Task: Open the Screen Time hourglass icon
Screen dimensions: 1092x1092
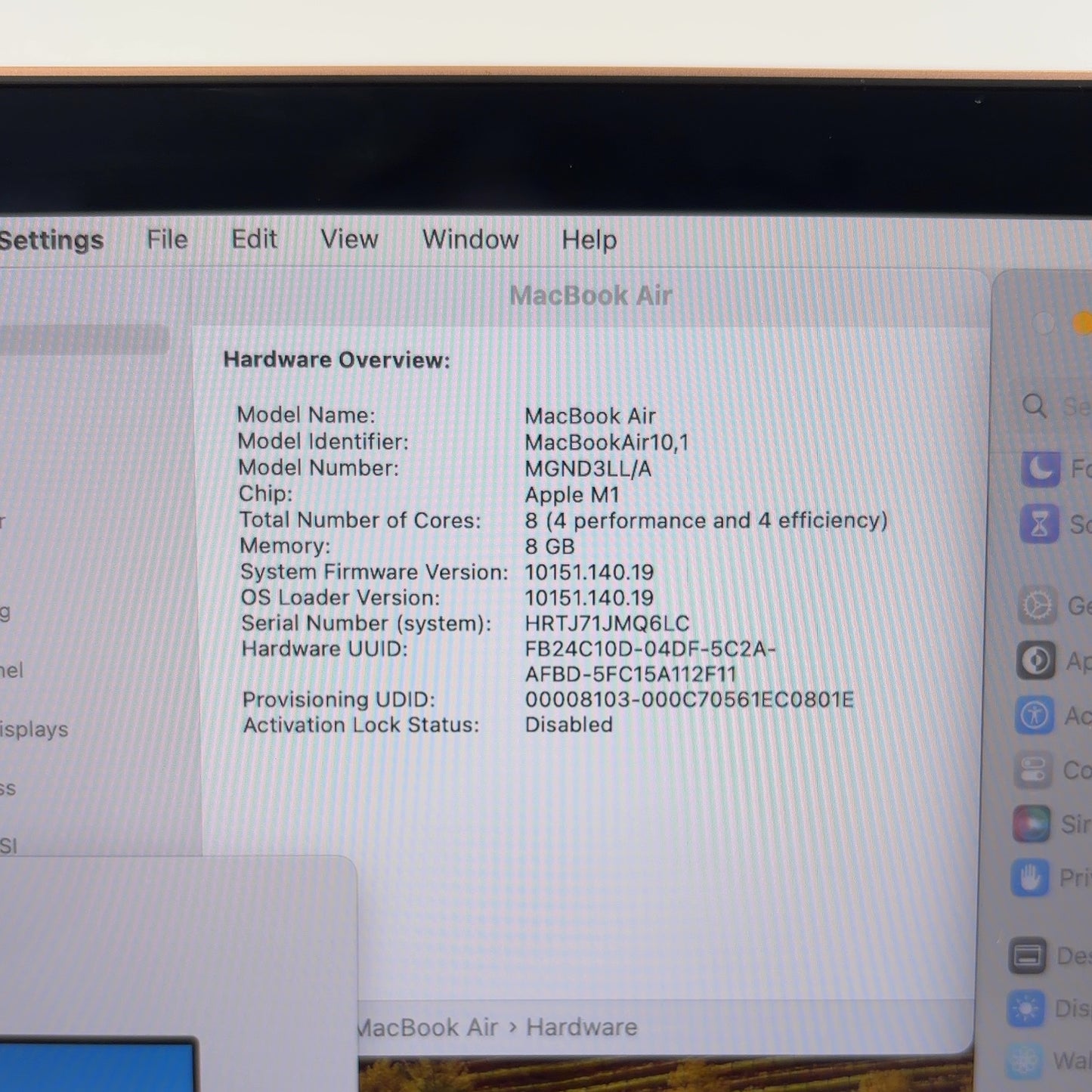Action: [x=1040, y=524]
